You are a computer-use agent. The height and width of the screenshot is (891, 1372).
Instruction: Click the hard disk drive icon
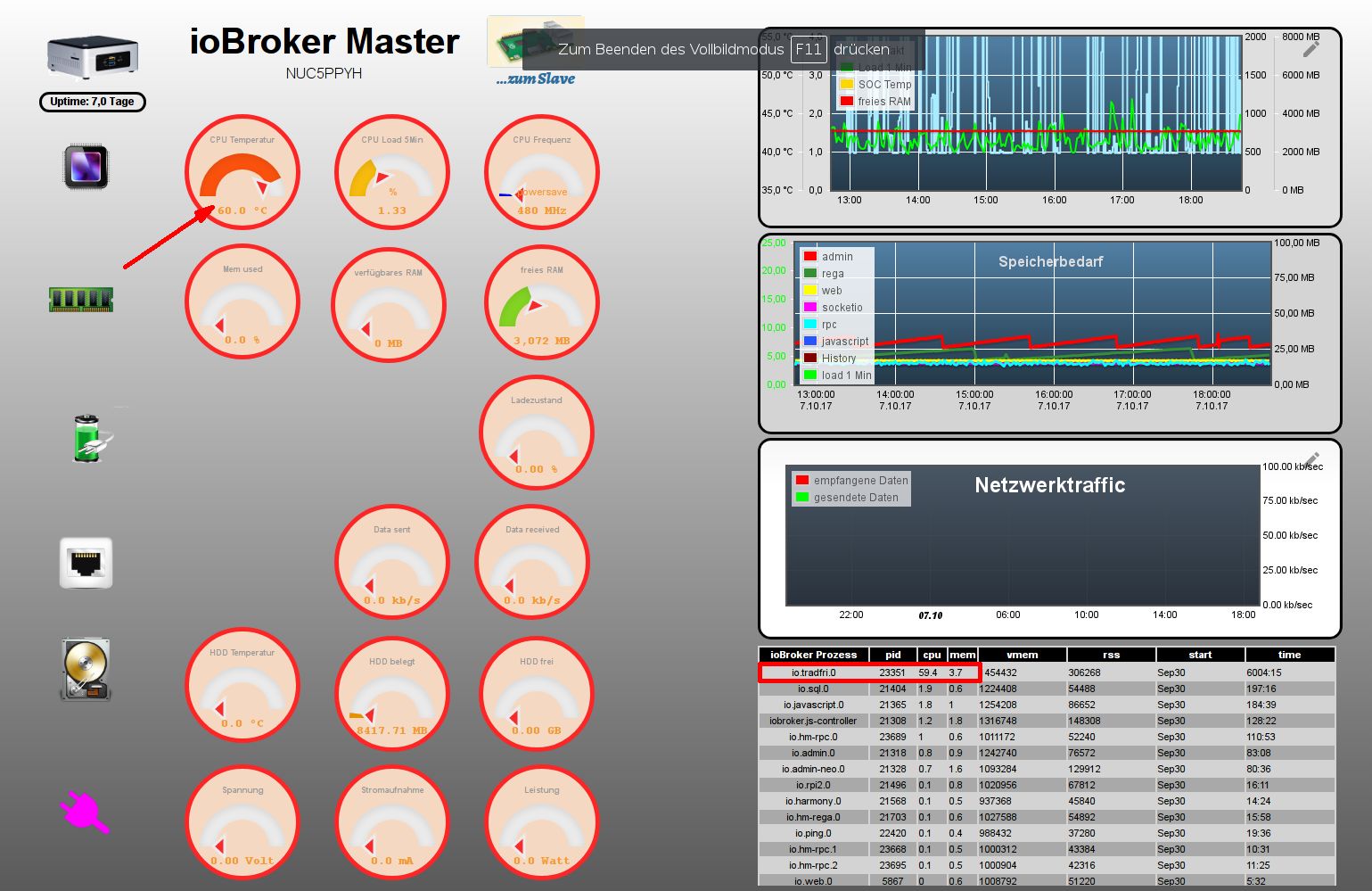tap(86, 669)
